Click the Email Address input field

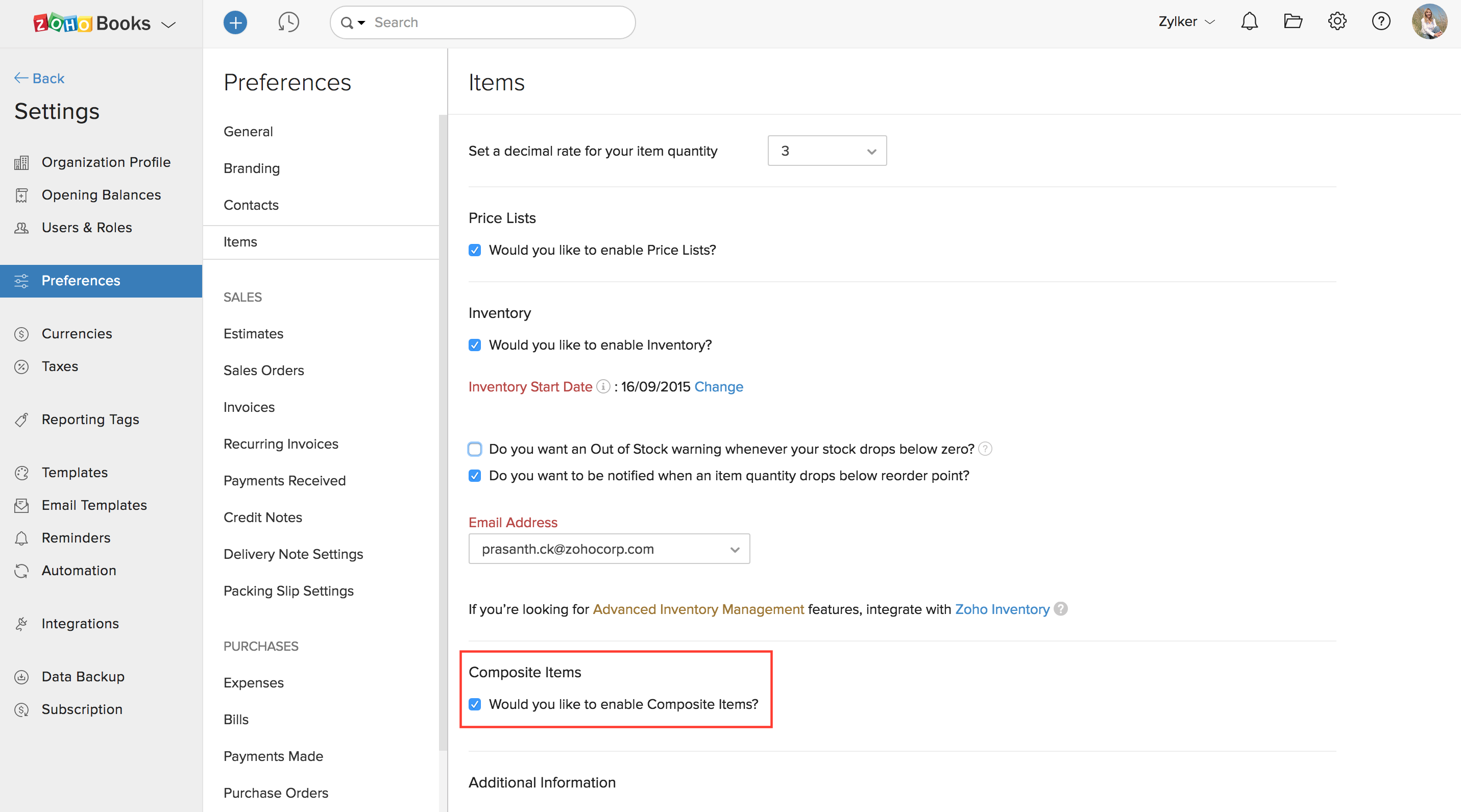(x=609, y=548)
